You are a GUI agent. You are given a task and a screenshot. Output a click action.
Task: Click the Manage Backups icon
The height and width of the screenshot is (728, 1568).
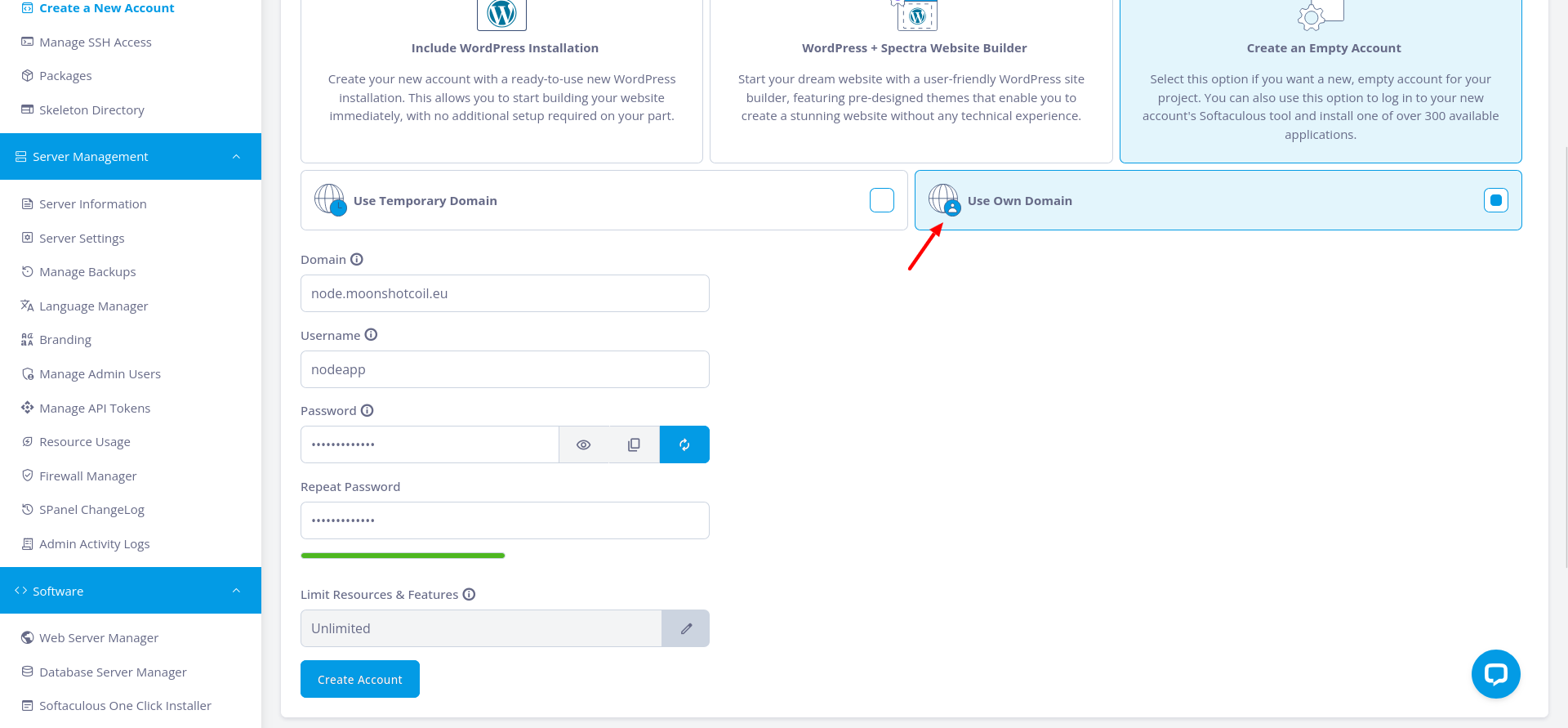(28, 271)
